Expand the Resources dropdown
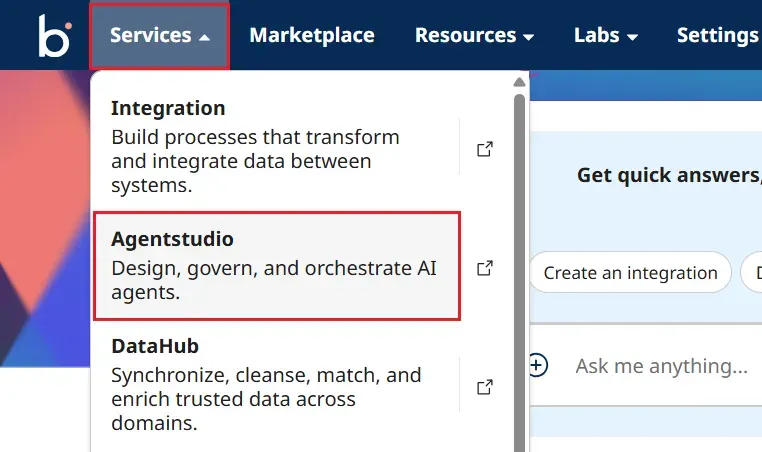Screen dimensions: 762x452 474,36
